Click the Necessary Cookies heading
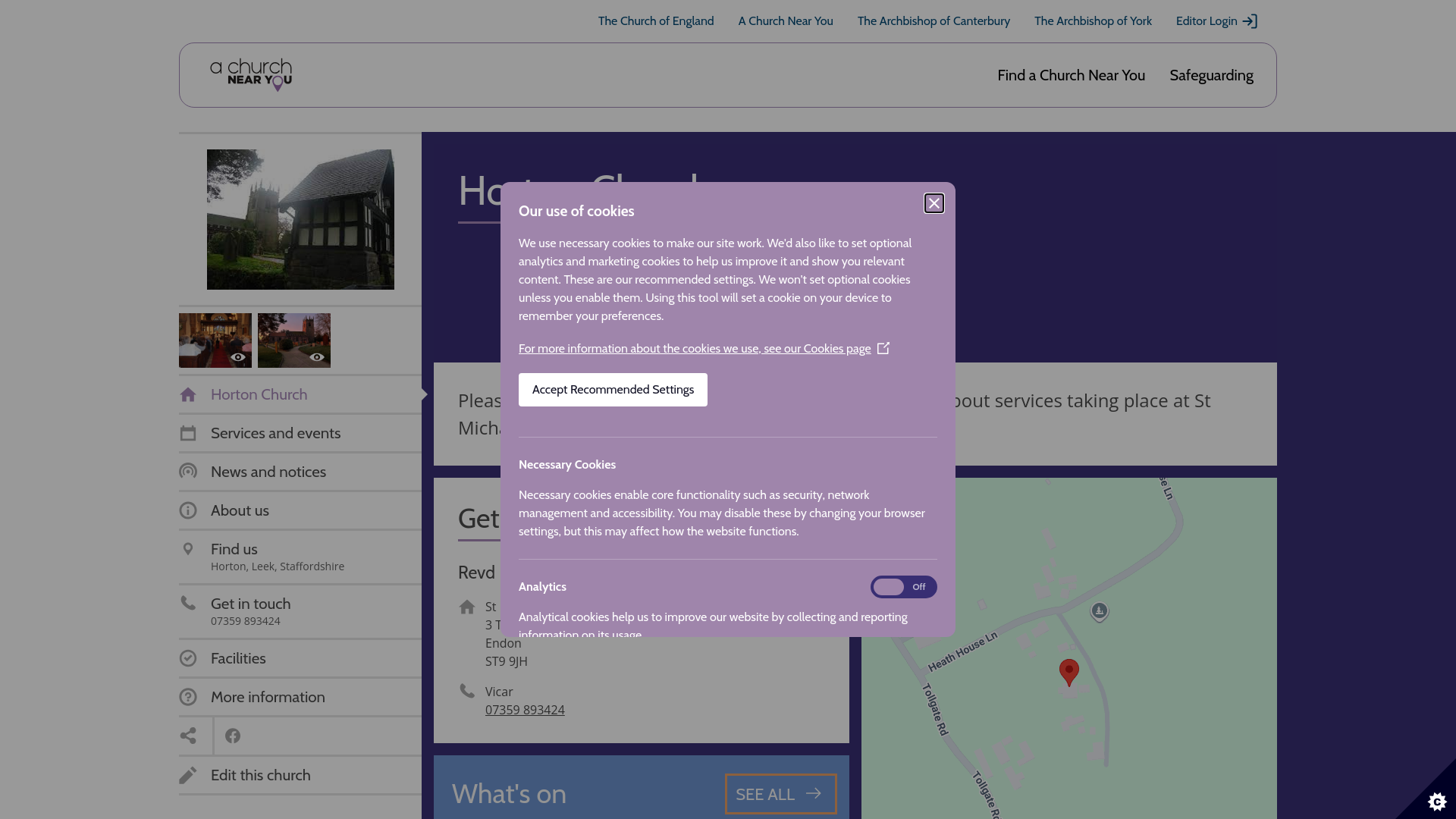The image size is (1456, 819). 567,465
